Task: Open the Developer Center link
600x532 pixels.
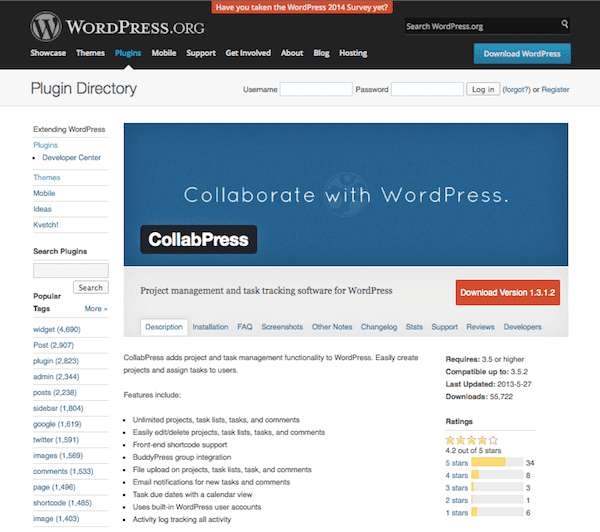Action: point(72,158)
